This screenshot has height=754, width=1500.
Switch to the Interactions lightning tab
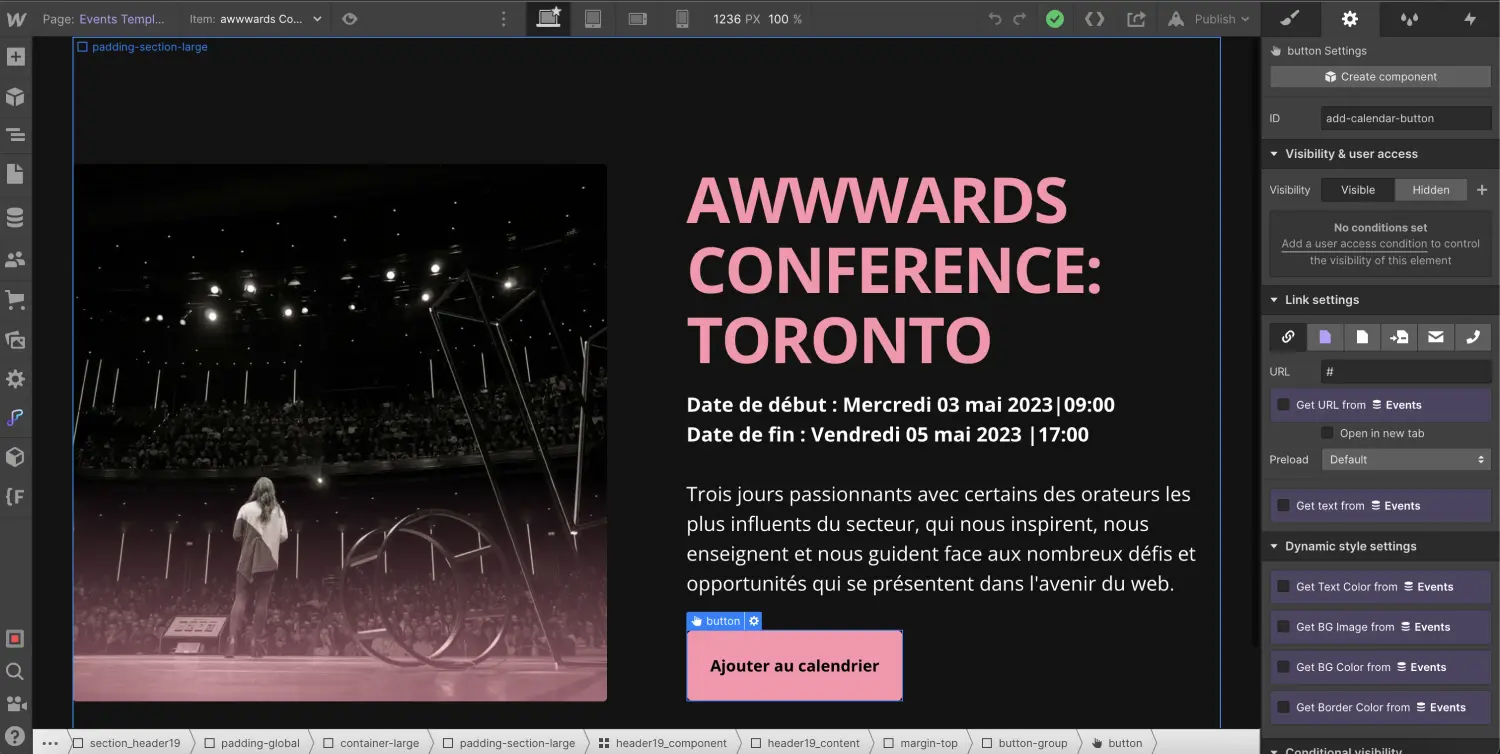click(x=1470, y=18)
